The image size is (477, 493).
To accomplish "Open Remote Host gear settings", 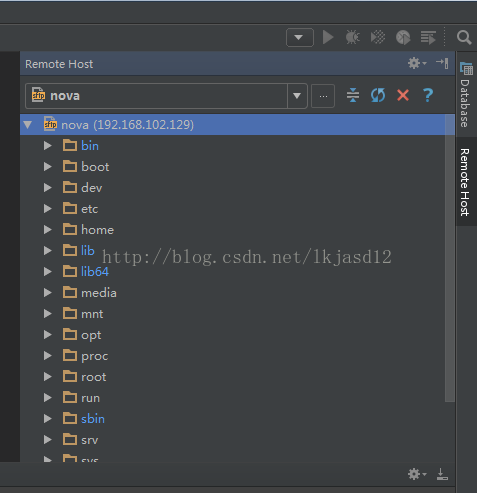I will pyautogui.click(x=417, y=63).
